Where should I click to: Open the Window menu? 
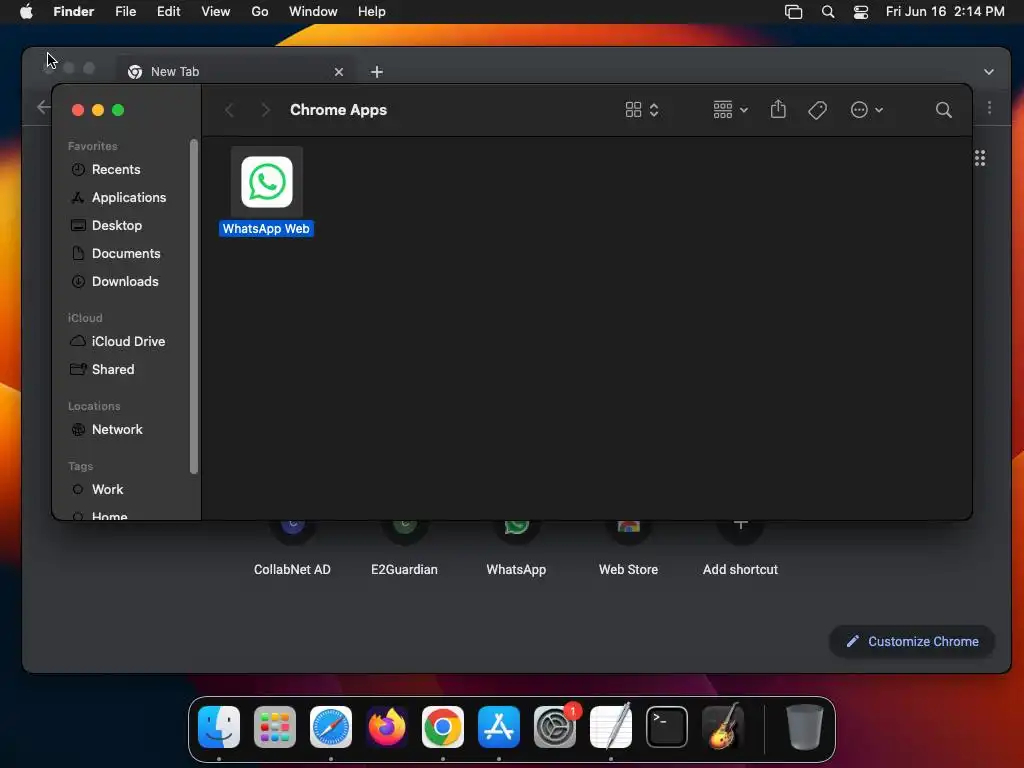[x=313, y=12]
